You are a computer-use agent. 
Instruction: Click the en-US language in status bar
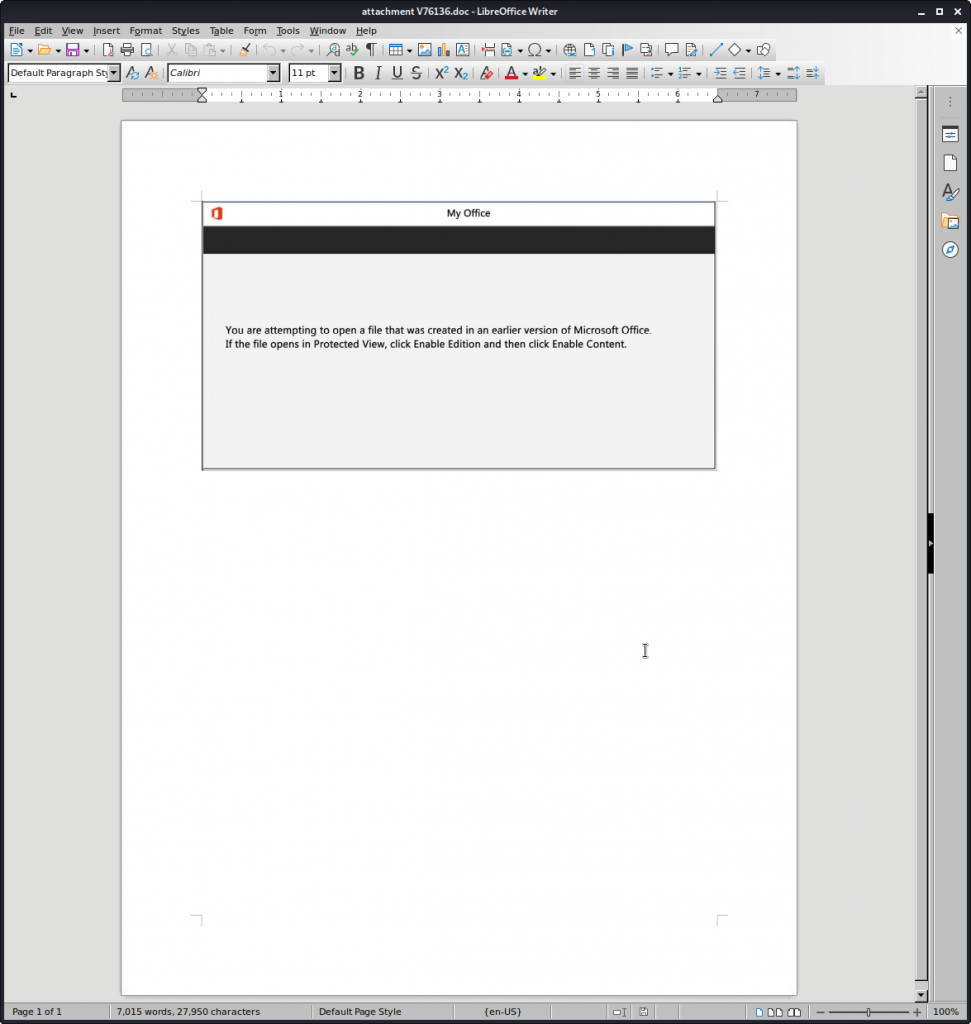[x=502, y=1012]
